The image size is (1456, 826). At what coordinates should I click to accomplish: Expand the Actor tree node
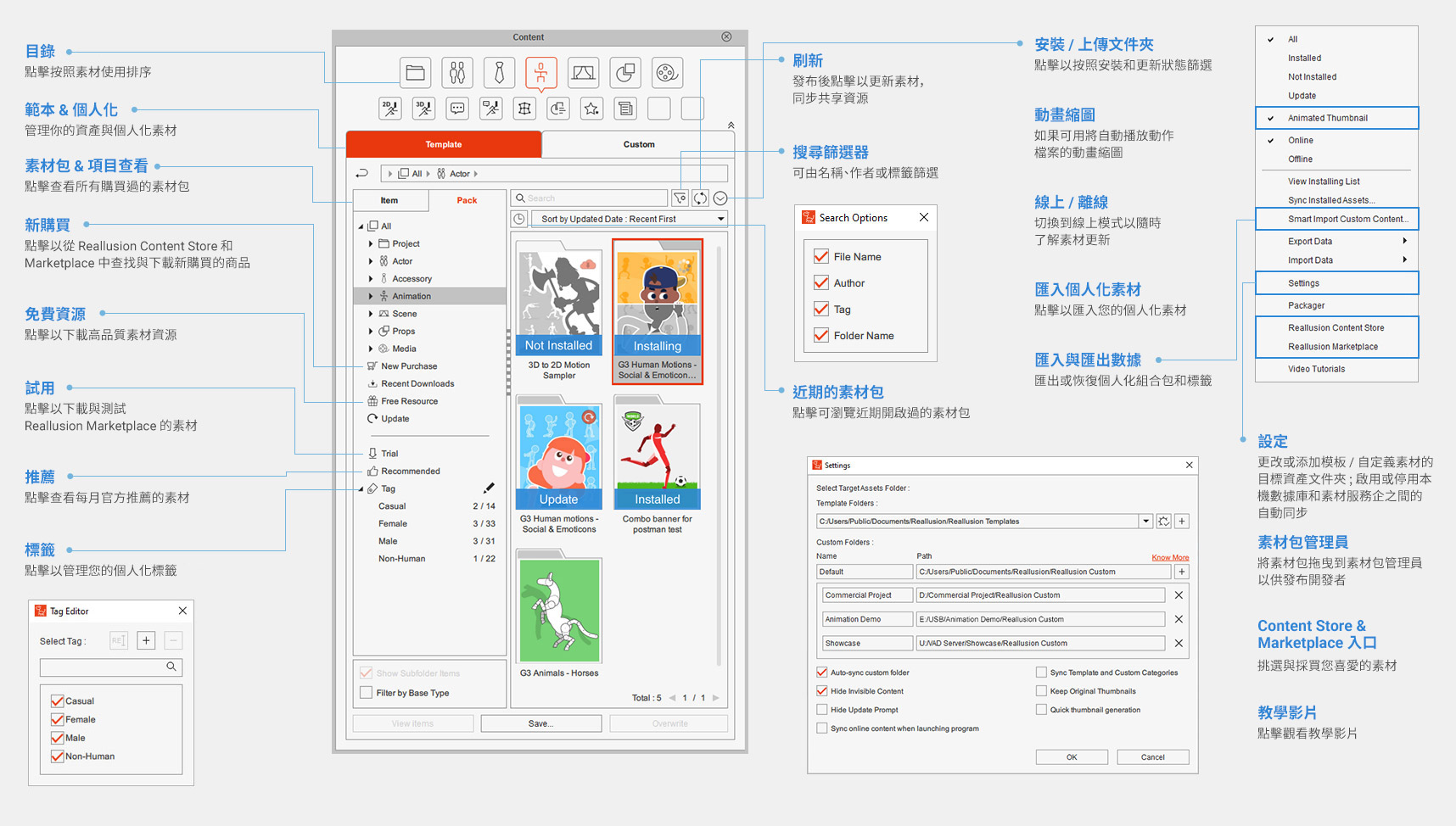(371, 261)
